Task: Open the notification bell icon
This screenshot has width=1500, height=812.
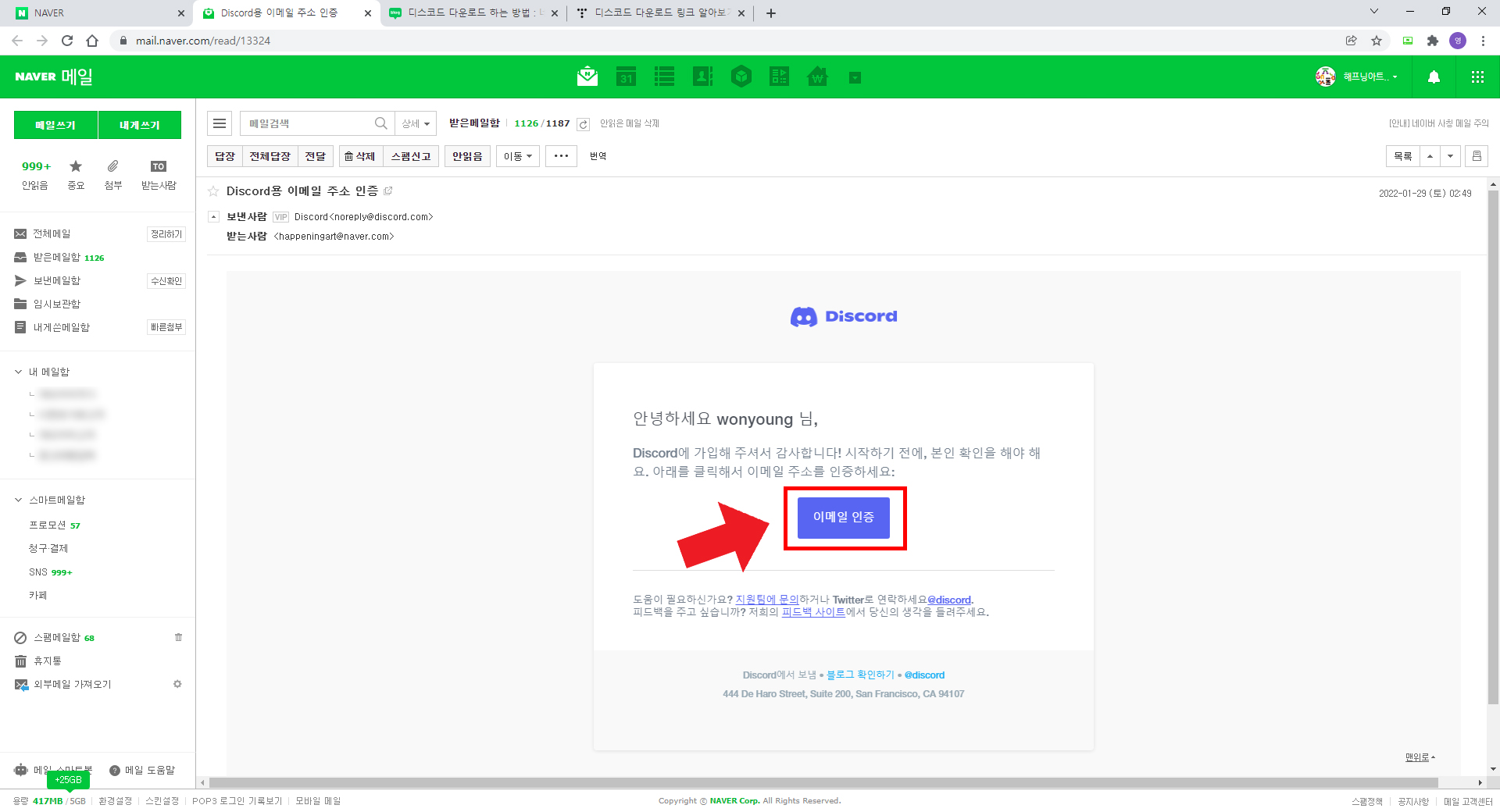Action: 1434,77
